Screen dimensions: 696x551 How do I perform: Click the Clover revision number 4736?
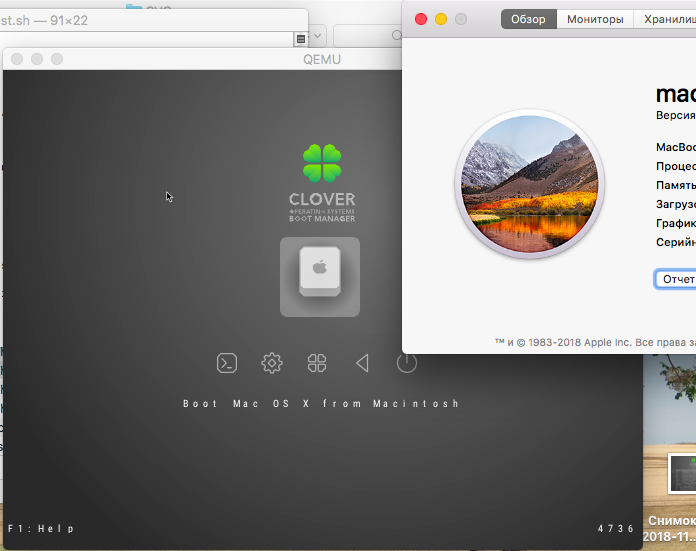[x=616, y=528]
